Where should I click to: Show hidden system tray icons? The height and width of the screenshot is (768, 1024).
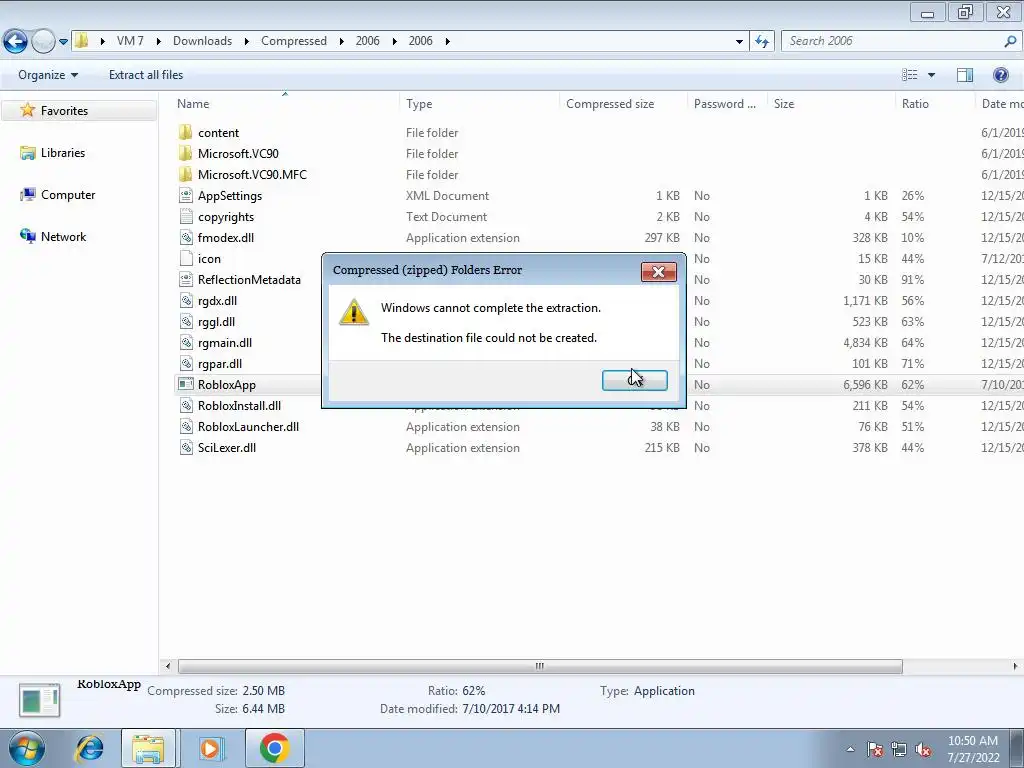click(x=850, y=750)
